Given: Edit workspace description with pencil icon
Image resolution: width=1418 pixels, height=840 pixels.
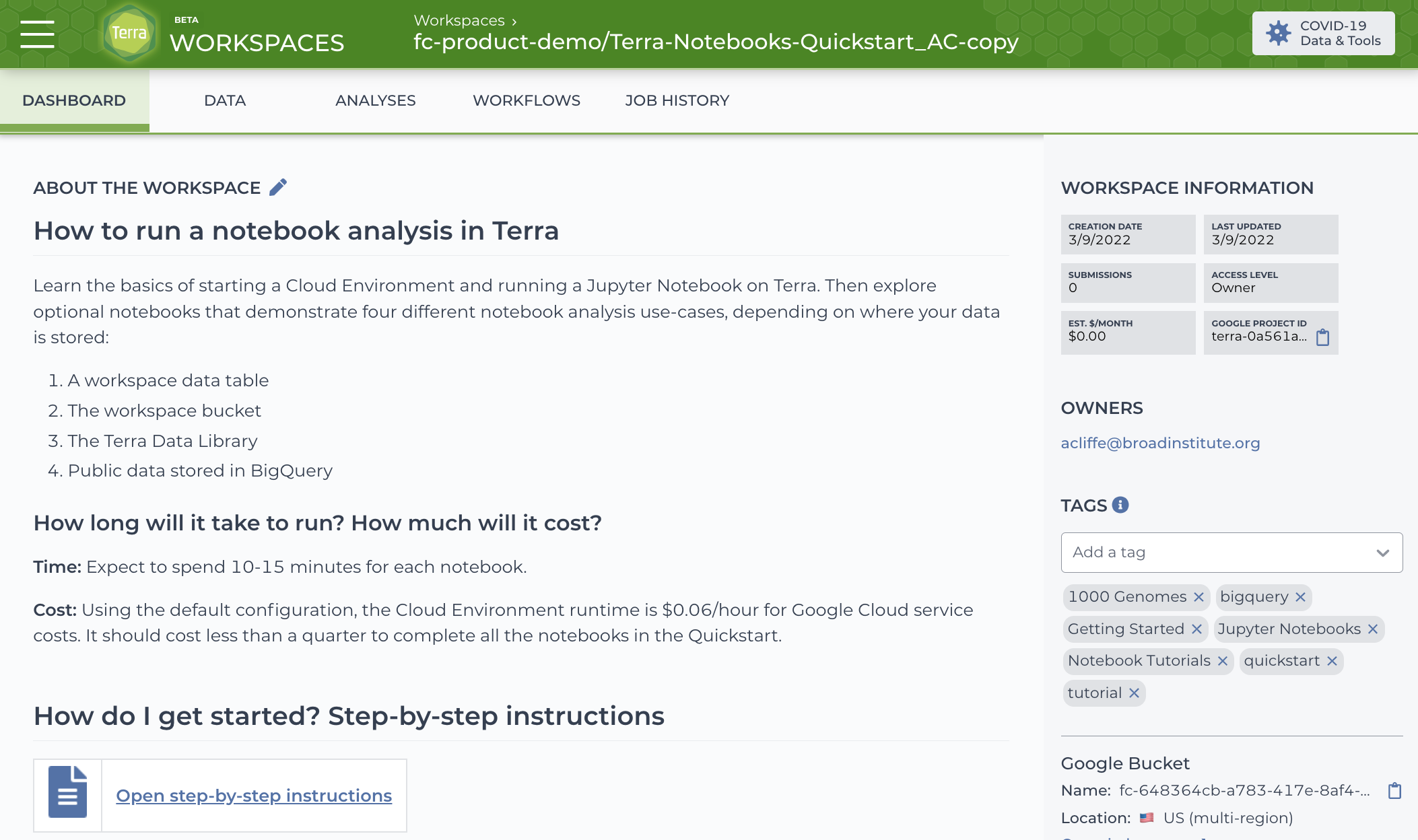Looking at the screenshot, I should coord(278,187).
